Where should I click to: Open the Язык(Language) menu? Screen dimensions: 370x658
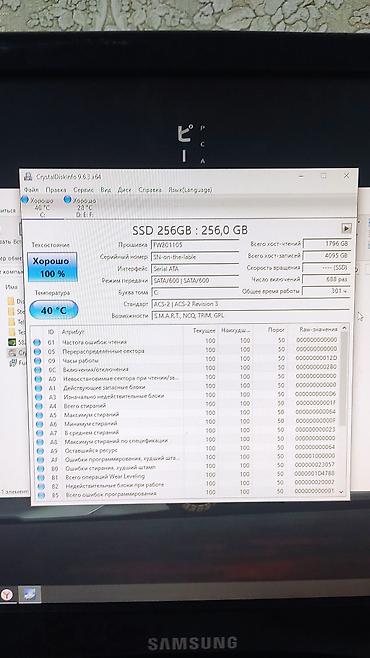tap(190, 190)
